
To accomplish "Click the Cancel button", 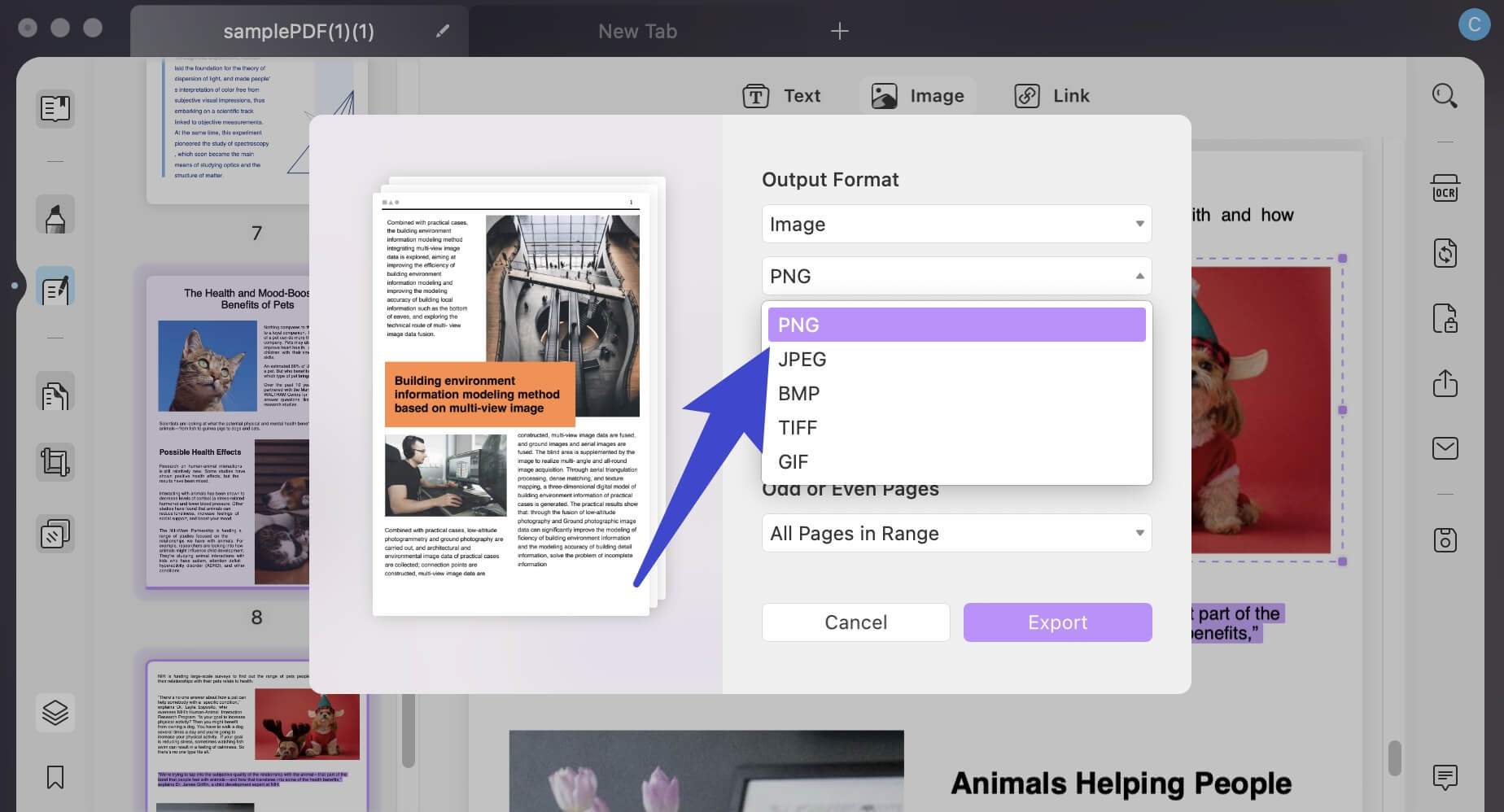I will coord(855,622).
